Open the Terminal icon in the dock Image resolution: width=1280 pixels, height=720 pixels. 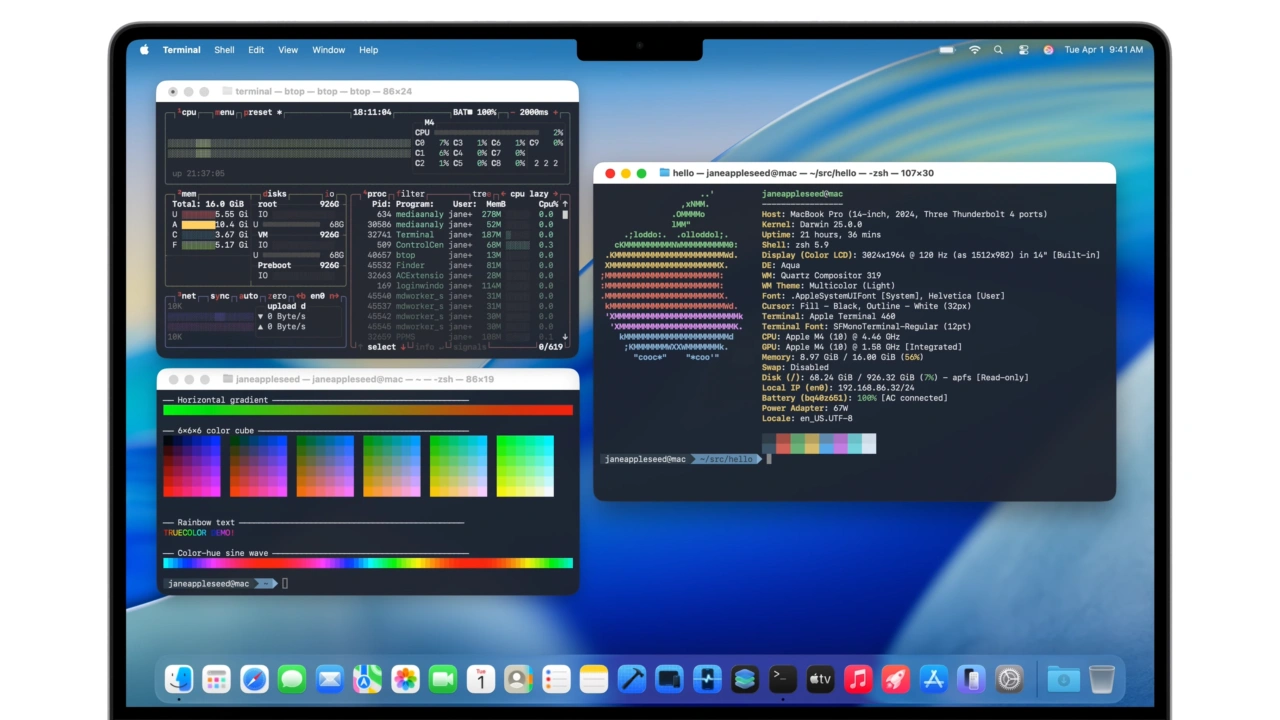[x=782, y=680]
